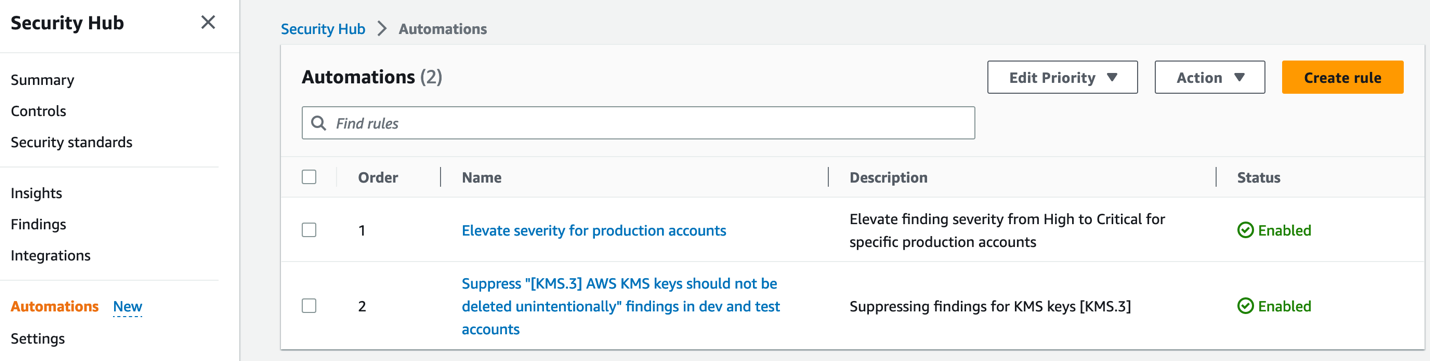Open the Action dropdown
Viewport: 1430px width, 361px height.
pos(1210,77)
